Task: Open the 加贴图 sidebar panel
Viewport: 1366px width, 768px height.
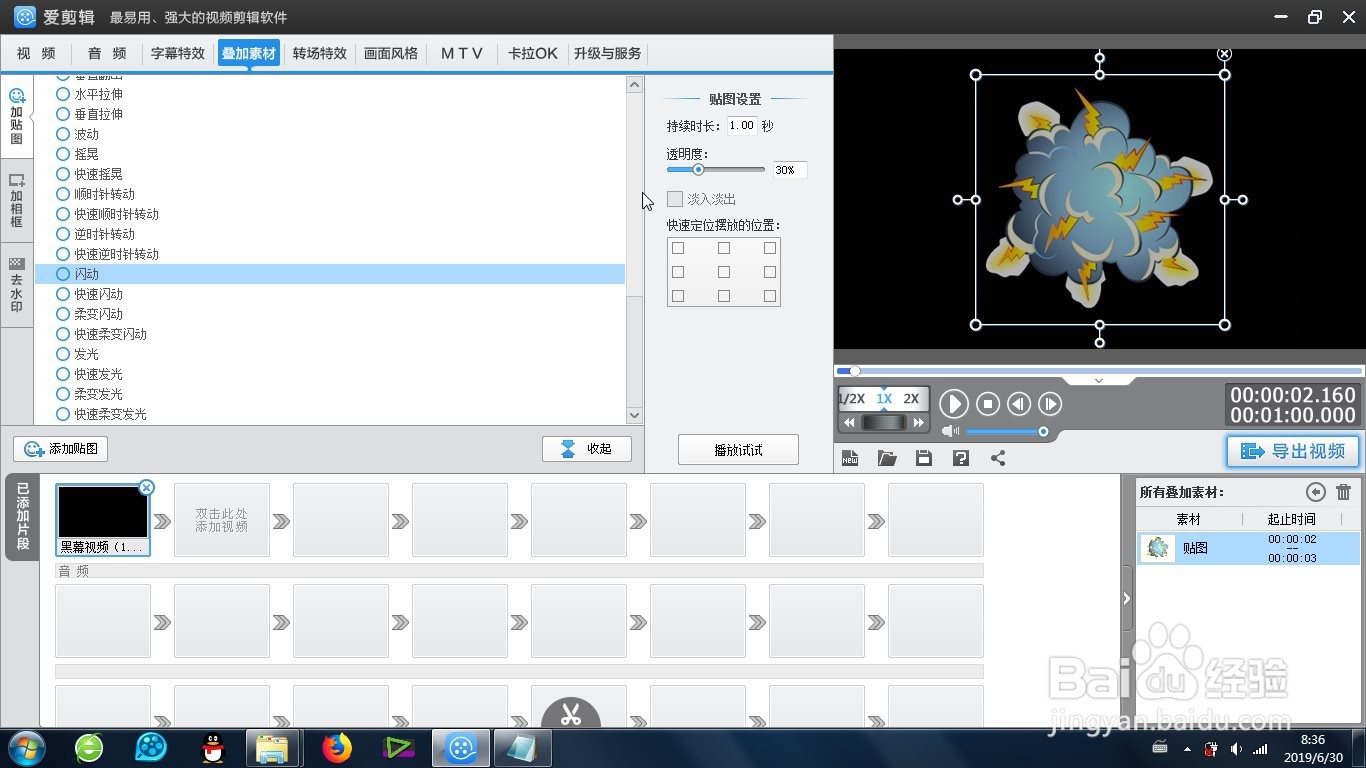Action: pos(16,116)
